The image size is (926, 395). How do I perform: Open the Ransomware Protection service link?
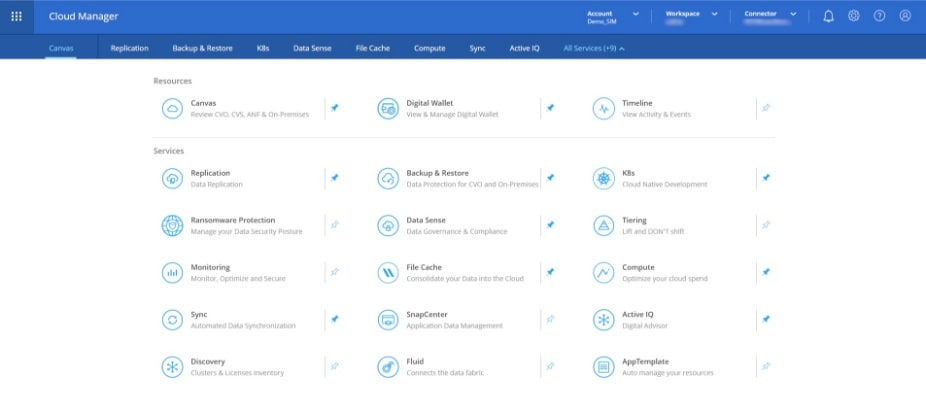coord(233,220)
